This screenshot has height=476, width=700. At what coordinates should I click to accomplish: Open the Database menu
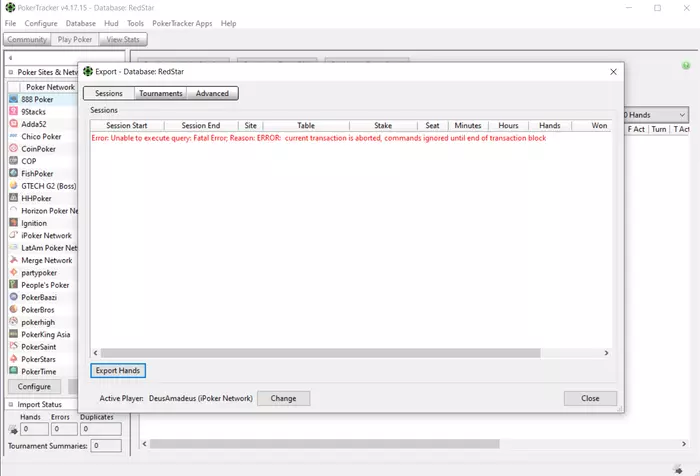pyautogui.click(x=80, y=23)
